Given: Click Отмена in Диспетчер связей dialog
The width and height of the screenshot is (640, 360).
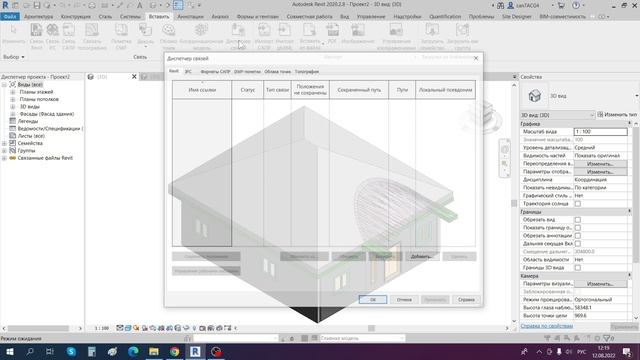Looking at the screenshot, I should [x=404, y=300].
